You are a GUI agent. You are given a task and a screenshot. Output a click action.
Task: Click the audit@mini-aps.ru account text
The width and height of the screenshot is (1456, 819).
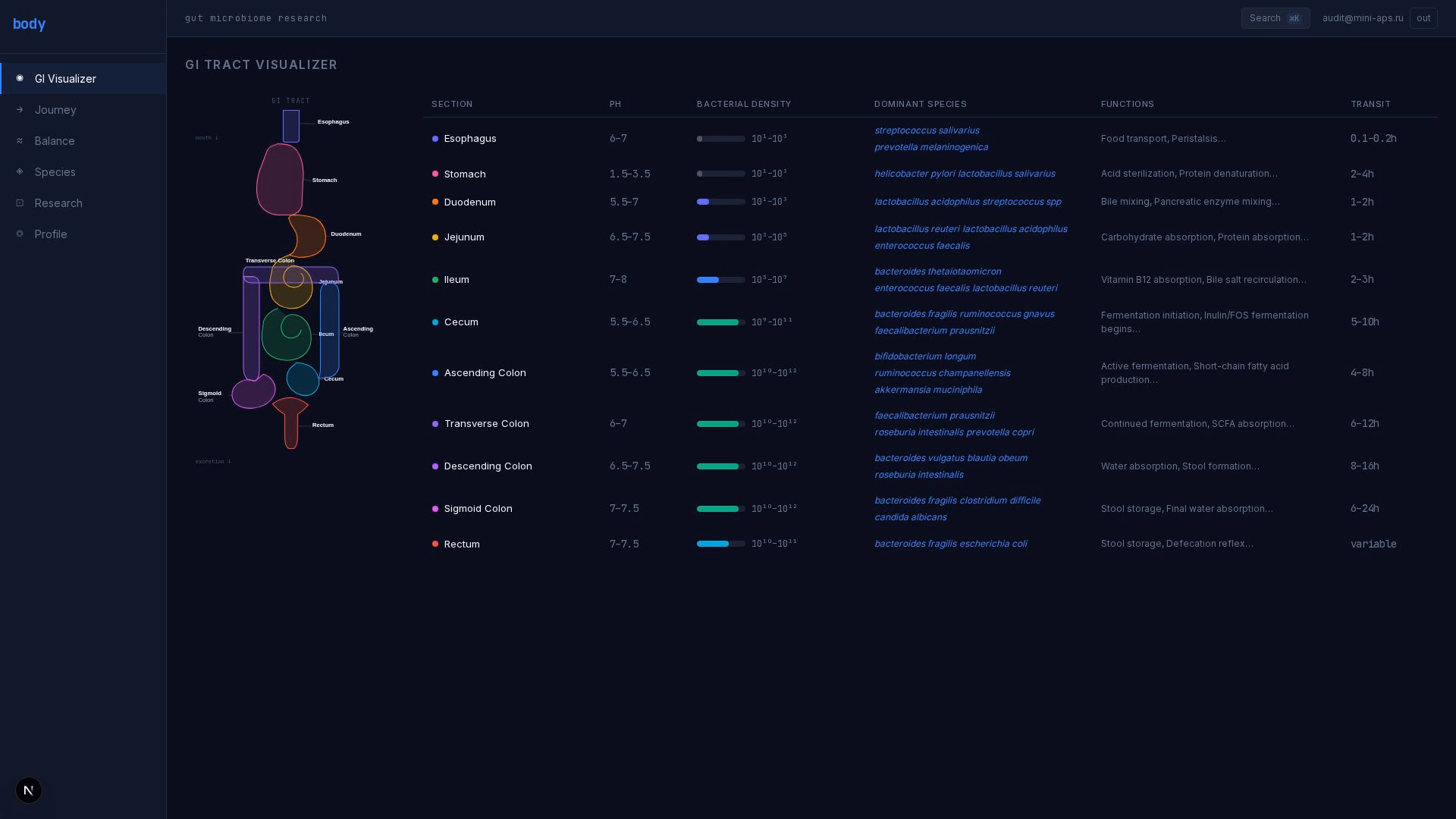pos(1363,18)
